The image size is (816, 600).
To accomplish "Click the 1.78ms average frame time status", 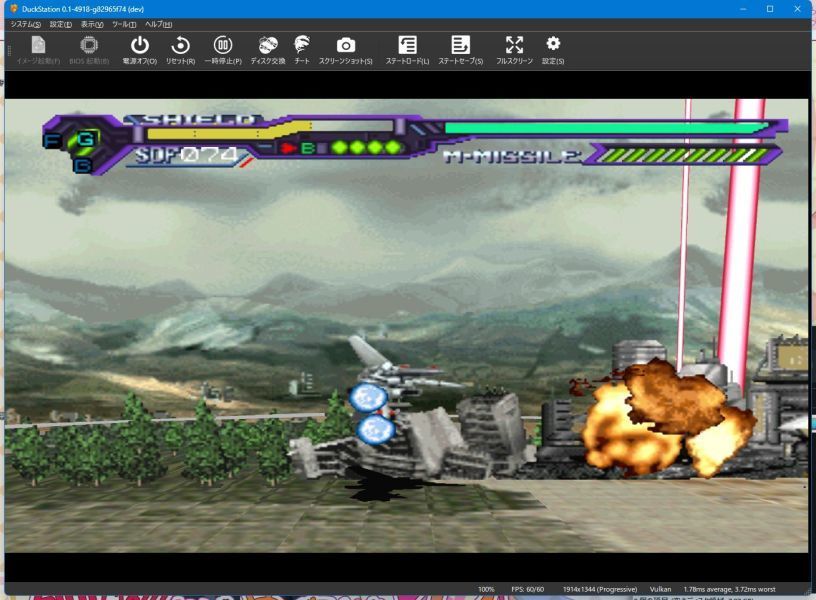I will pyautogui.click(x=729, y=589).
